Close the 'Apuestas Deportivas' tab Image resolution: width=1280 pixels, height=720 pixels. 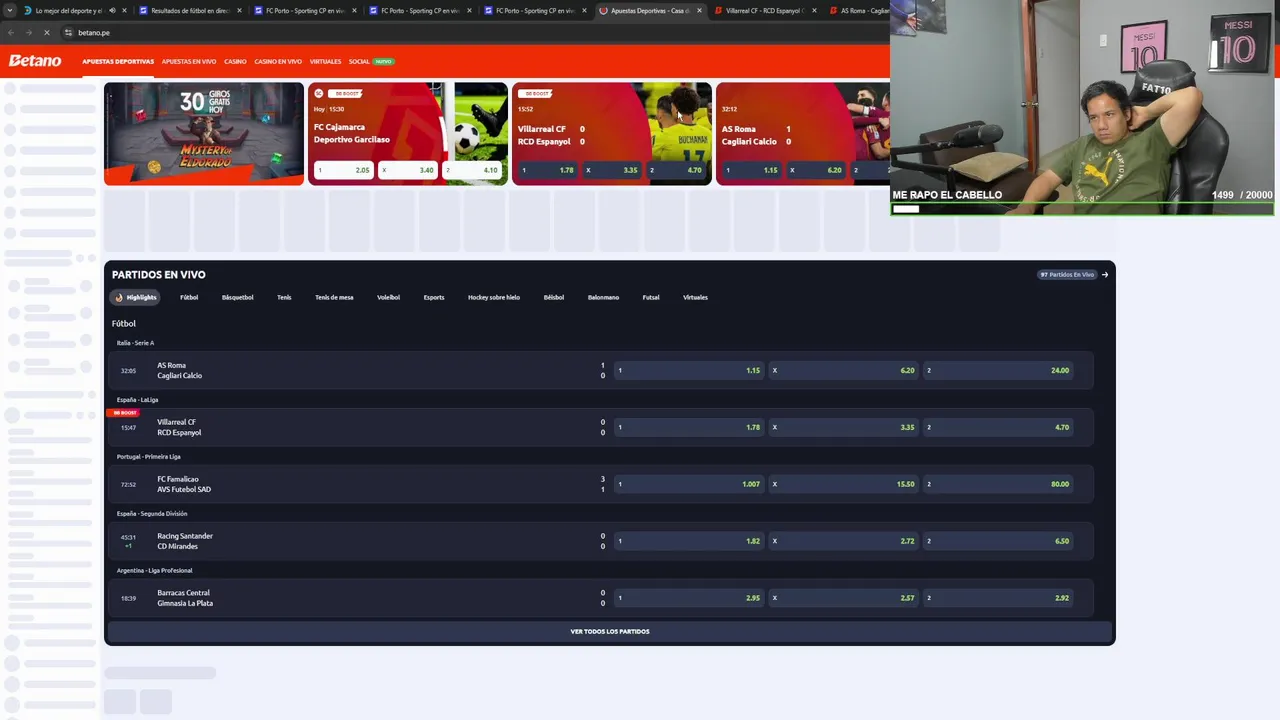point(699,11)
